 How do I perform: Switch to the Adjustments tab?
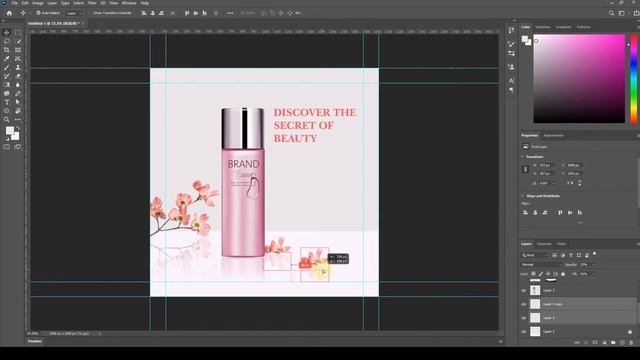click(x=553, y=136)
